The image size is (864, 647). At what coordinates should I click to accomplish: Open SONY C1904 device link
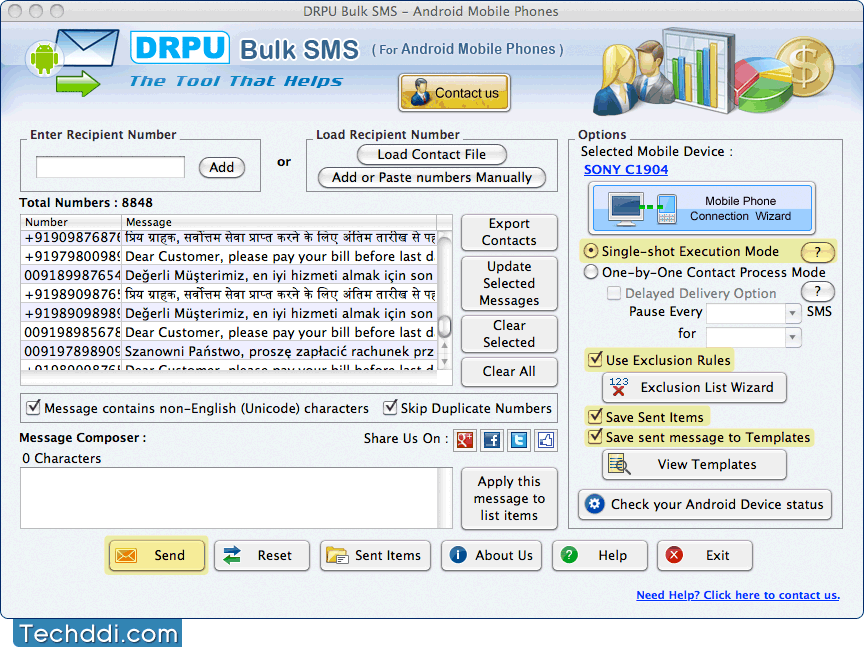[x=626, y=170]
